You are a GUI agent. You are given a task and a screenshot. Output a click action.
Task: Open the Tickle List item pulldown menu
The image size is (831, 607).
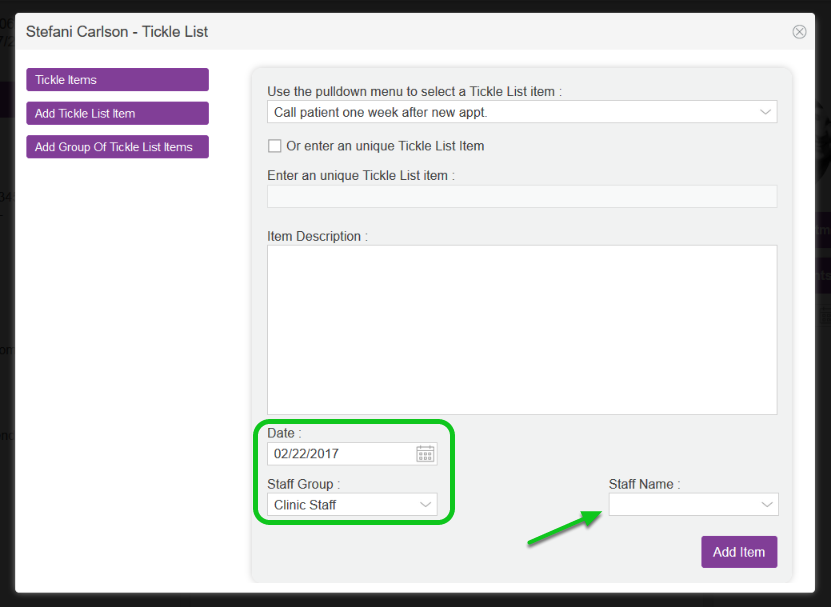522,112
